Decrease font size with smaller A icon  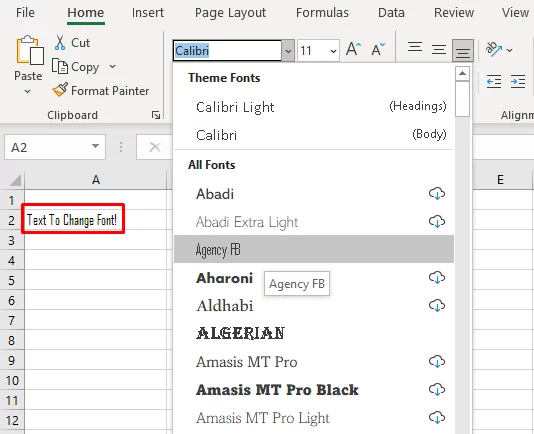[378, 50]
